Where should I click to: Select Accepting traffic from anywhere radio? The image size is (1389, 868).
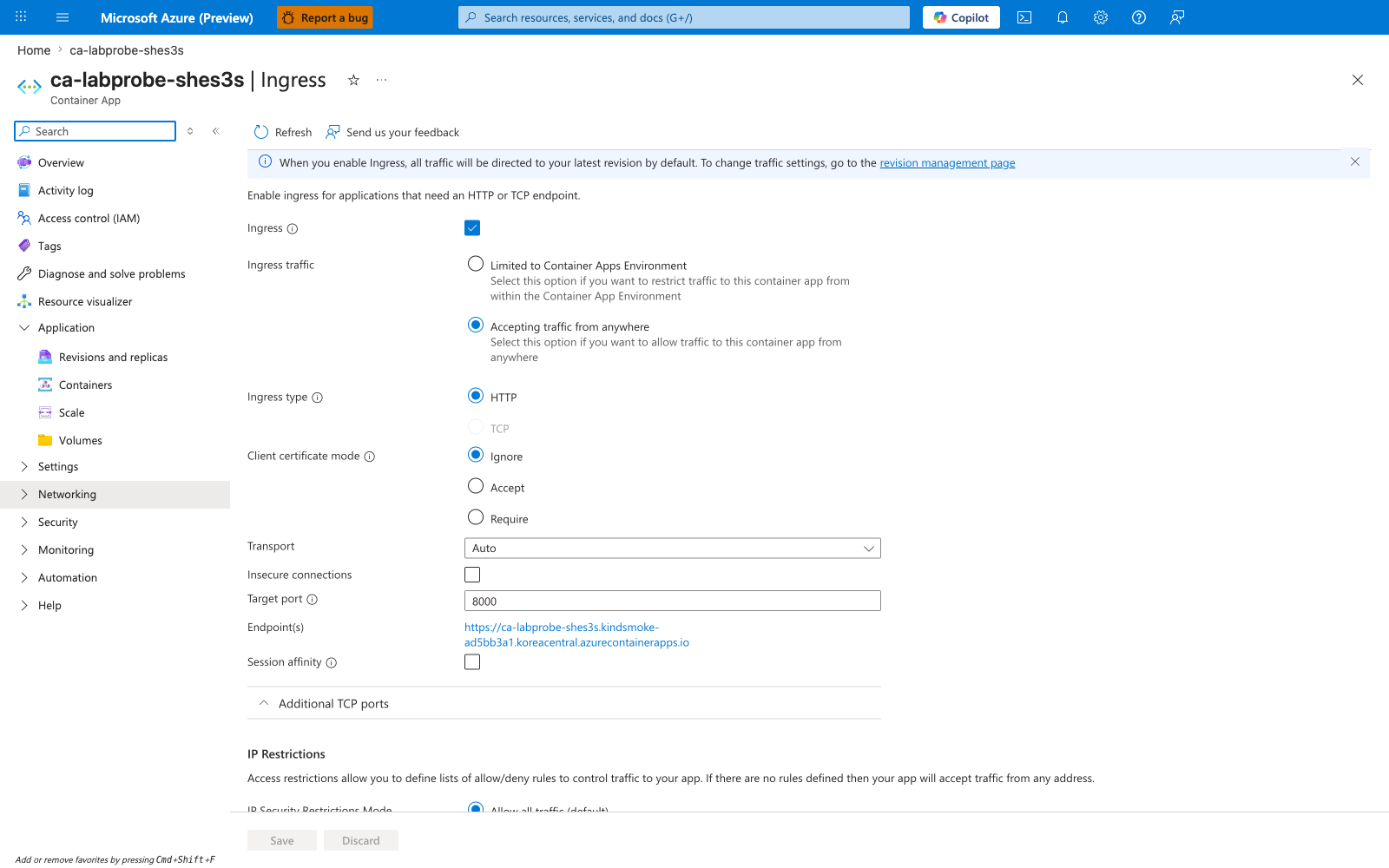coord(476,325)
